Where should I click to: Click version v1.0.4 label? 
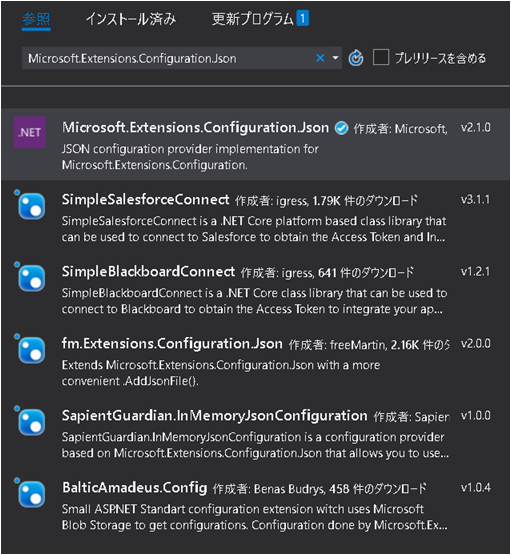(476, 488)
